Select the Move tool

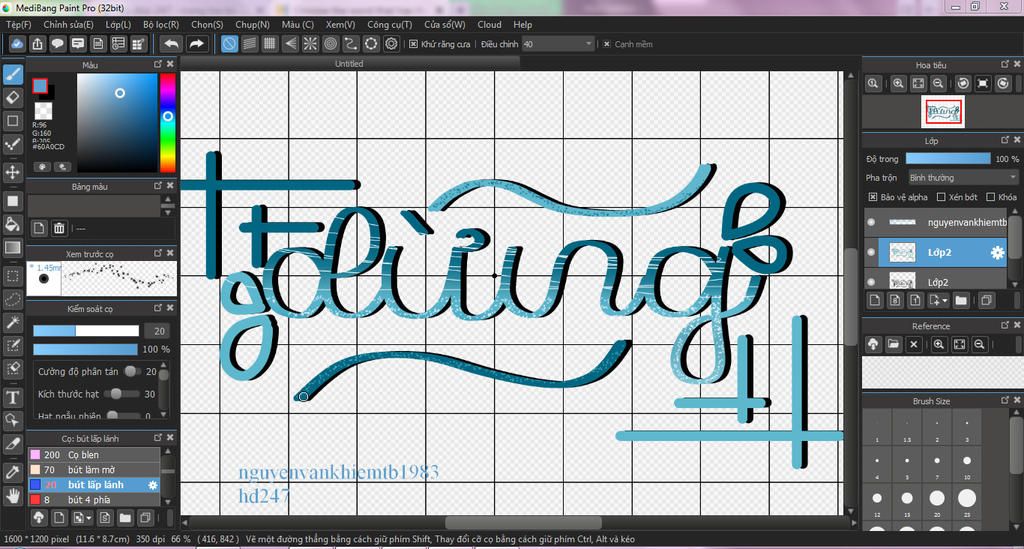tap(12, 172)
